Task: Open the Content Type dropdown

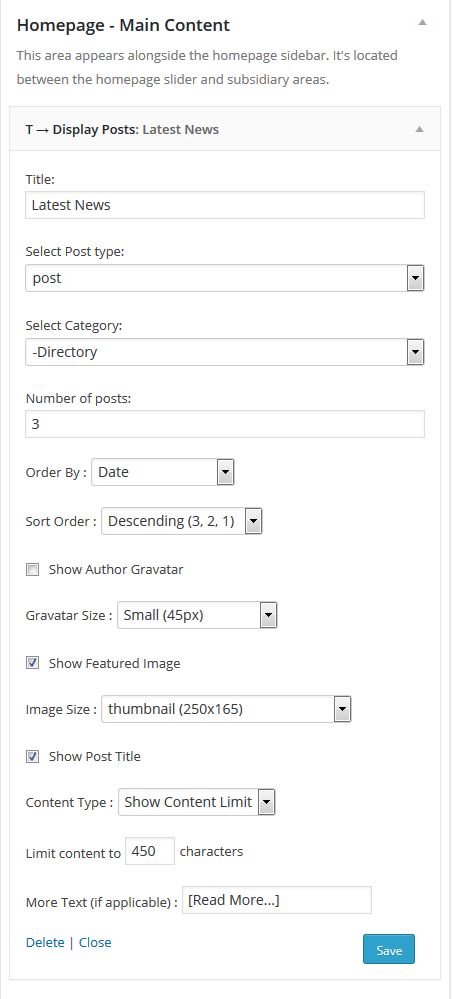Action: (196, 802)
